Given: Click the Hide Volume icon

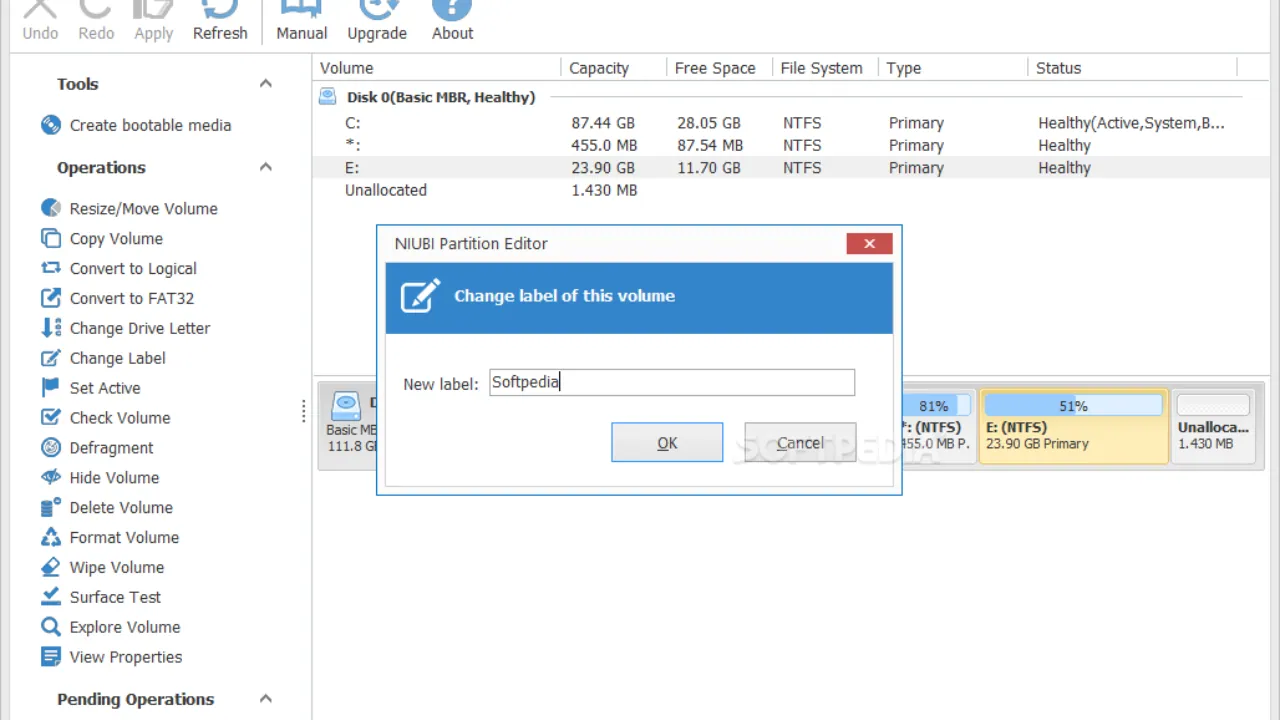Looking at the screenshot, I should 51,478.
